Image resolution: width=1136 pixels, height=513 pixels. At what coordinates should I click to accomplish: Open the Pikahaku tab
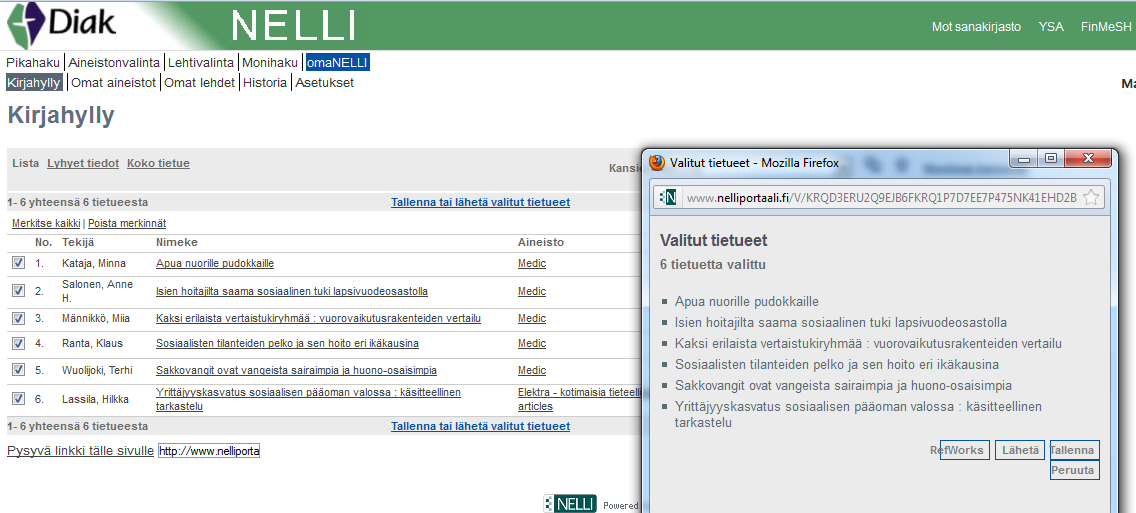coord(33,63)
